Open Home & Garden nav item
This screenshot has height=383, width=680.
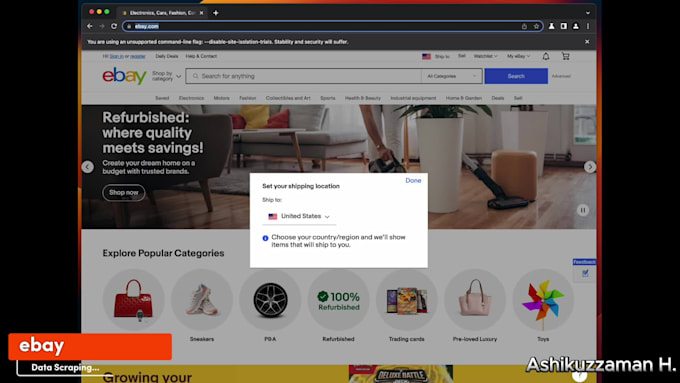tap(464, 98)
